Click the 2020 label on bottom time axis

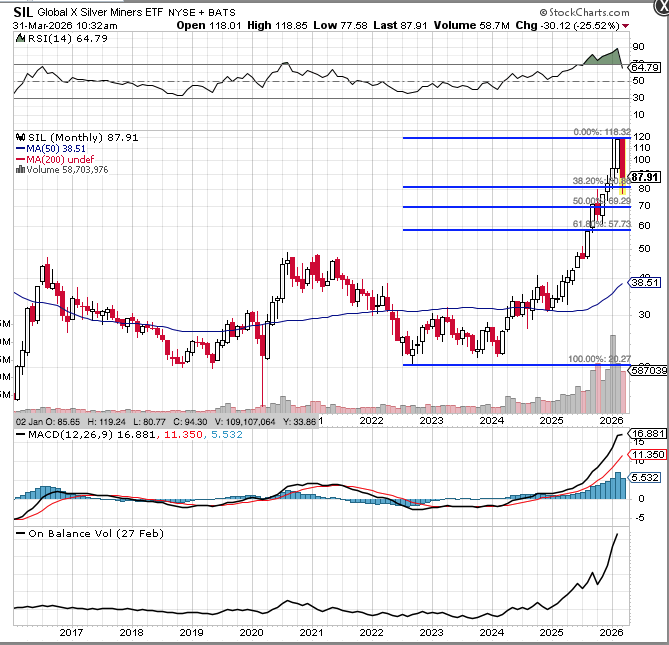tap(251, 633)
